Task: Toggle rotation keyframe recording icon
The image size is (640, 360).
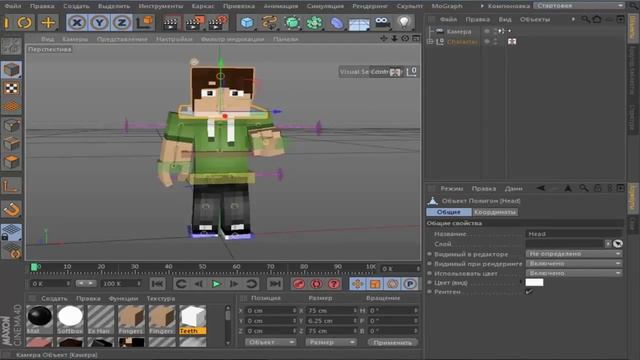Action: [x=393, y=284]
